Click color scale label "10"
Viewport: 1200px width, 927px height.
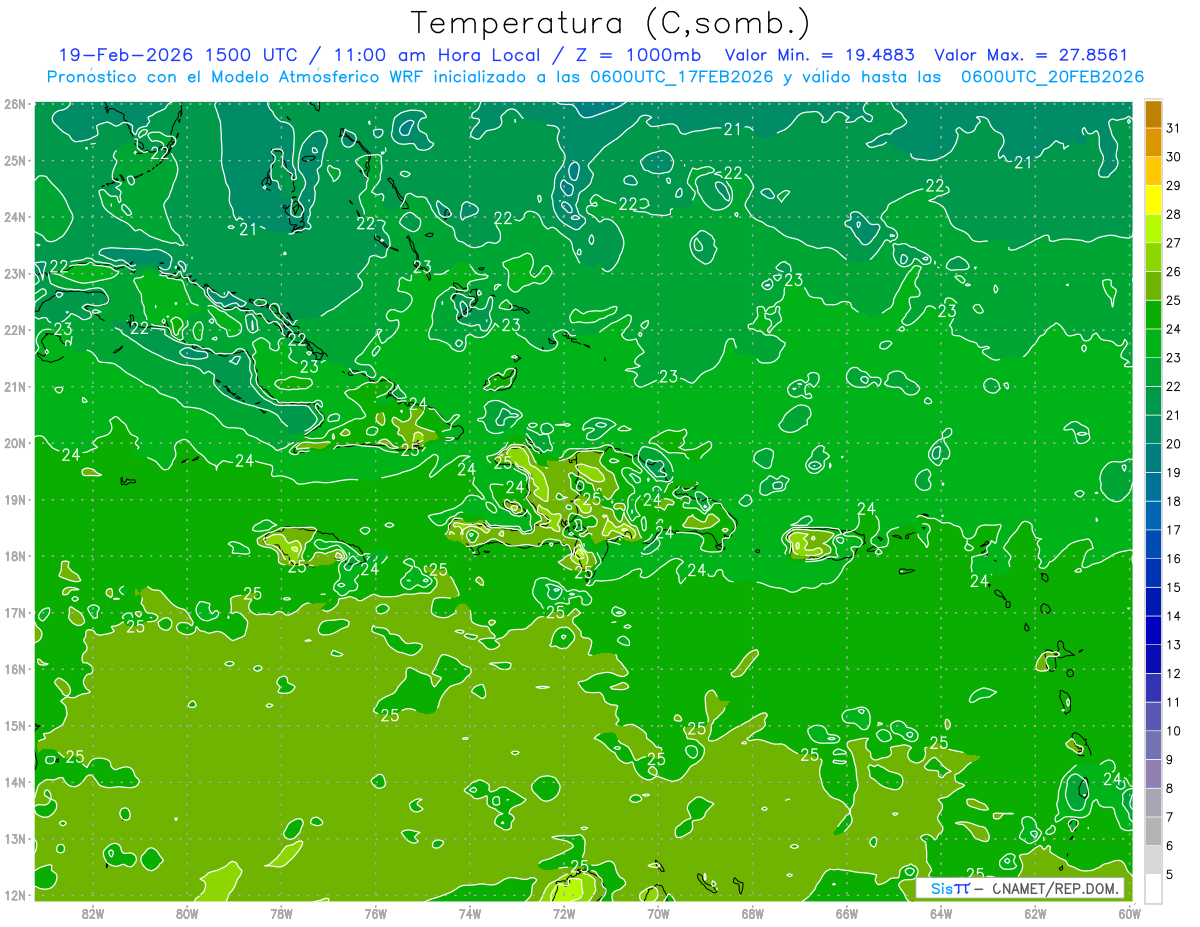click(1174, 730)
